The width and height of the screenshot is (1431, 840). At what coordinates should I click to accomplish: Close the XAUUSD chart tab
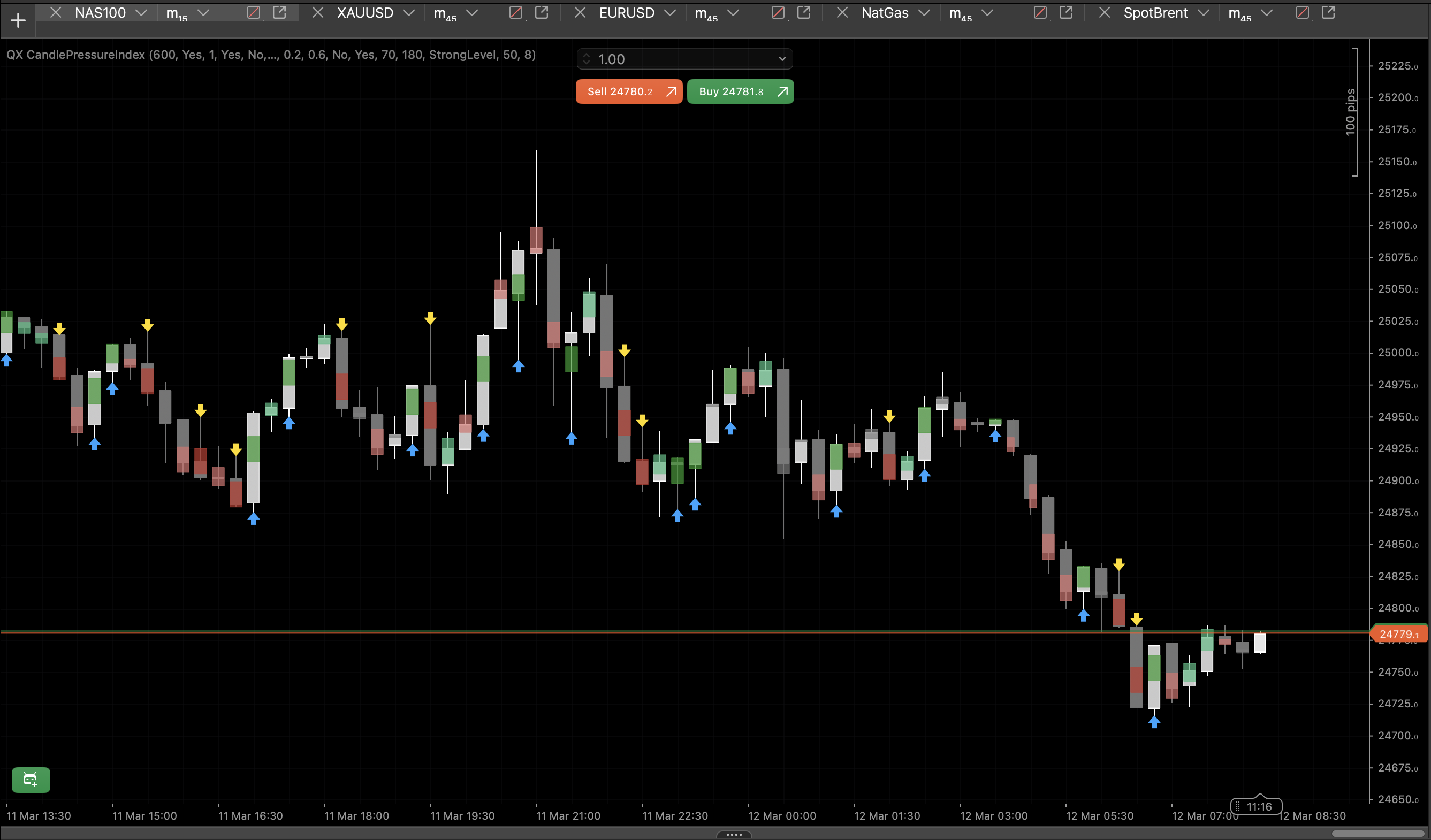(x=318, y=12)
